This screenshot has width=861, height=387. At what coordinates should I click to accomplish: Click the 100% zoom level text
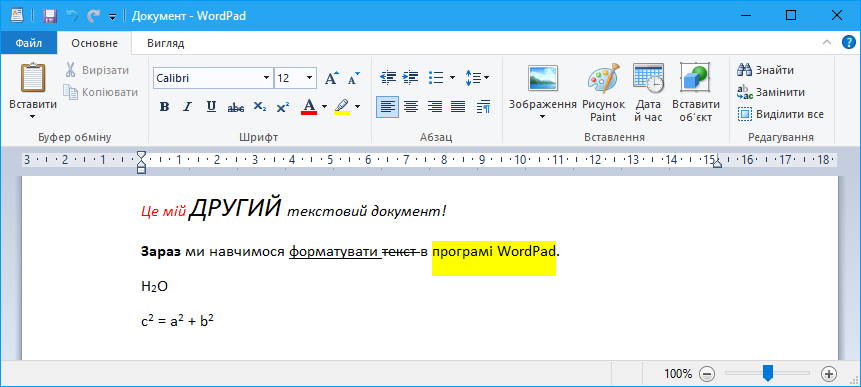[678, 374]
